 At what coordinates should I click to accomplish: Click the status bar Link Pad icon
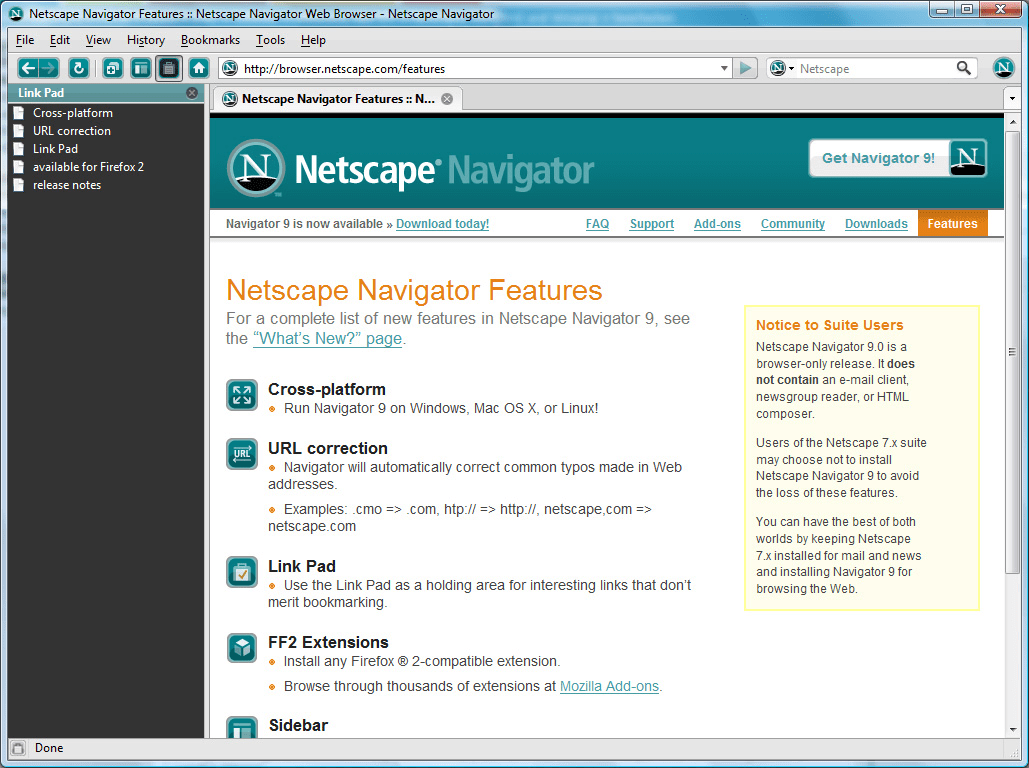click(17, 747)
